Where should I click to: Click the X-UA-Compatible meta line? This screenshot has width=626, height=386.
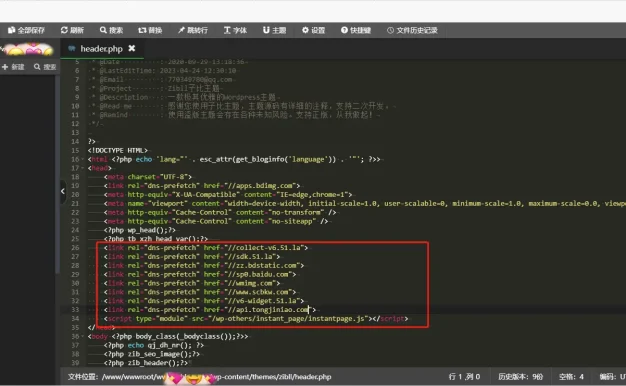228,195
